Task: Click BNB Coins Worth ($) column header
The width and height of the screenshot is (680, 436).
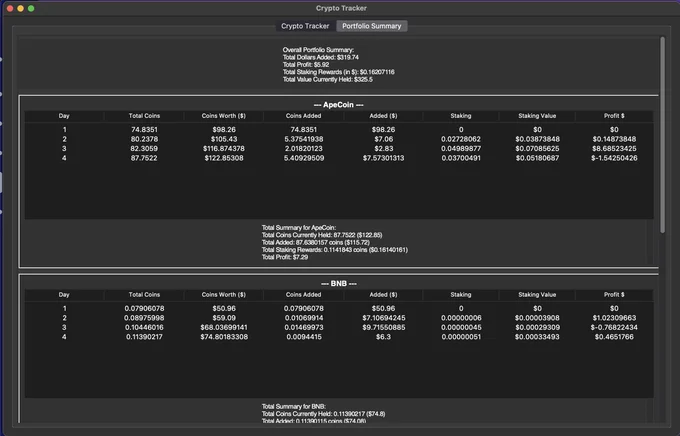Action: coord(224,295)
